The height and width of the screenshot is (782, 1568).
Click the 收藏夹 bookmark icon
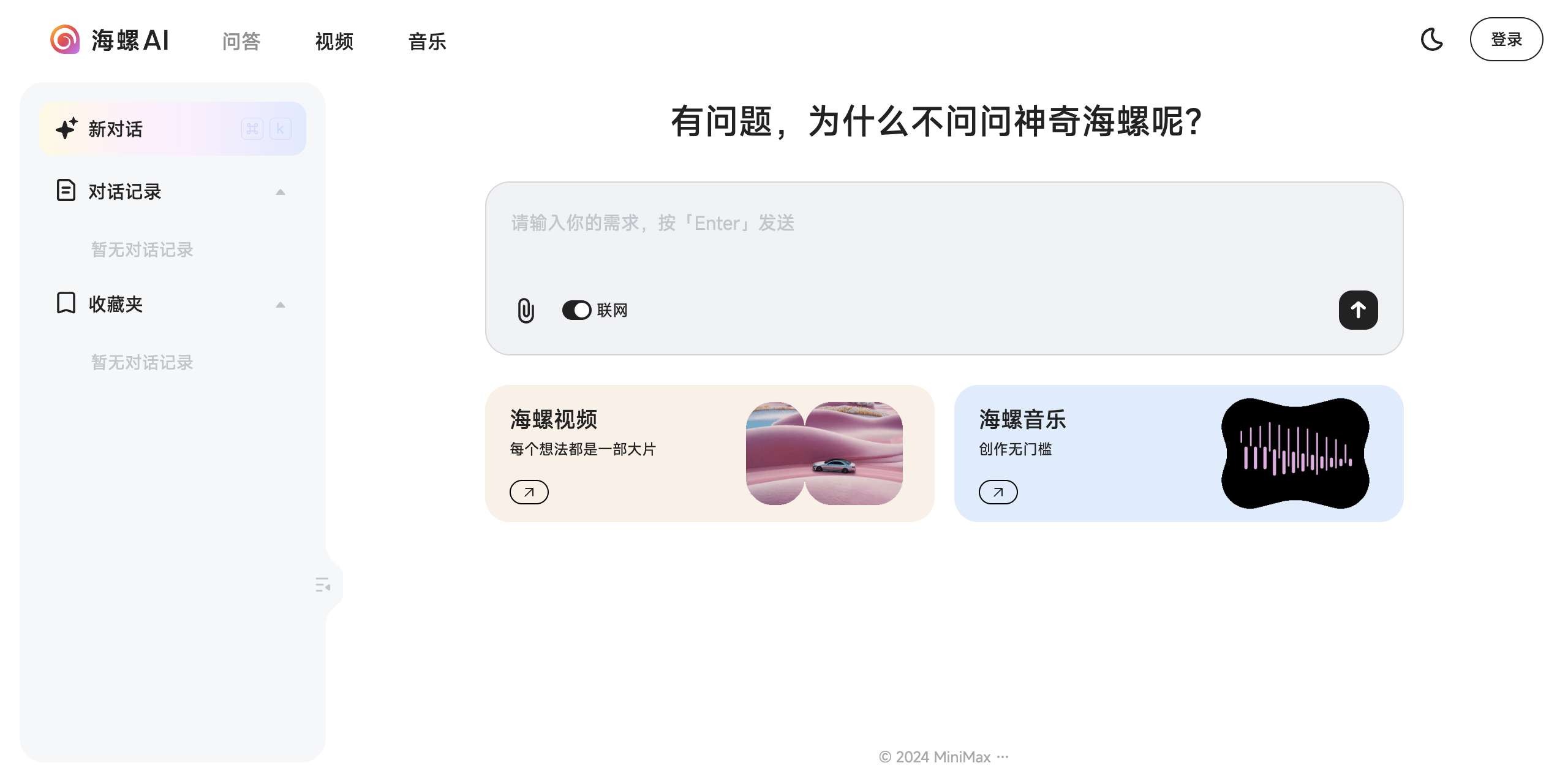click(66, 303)
